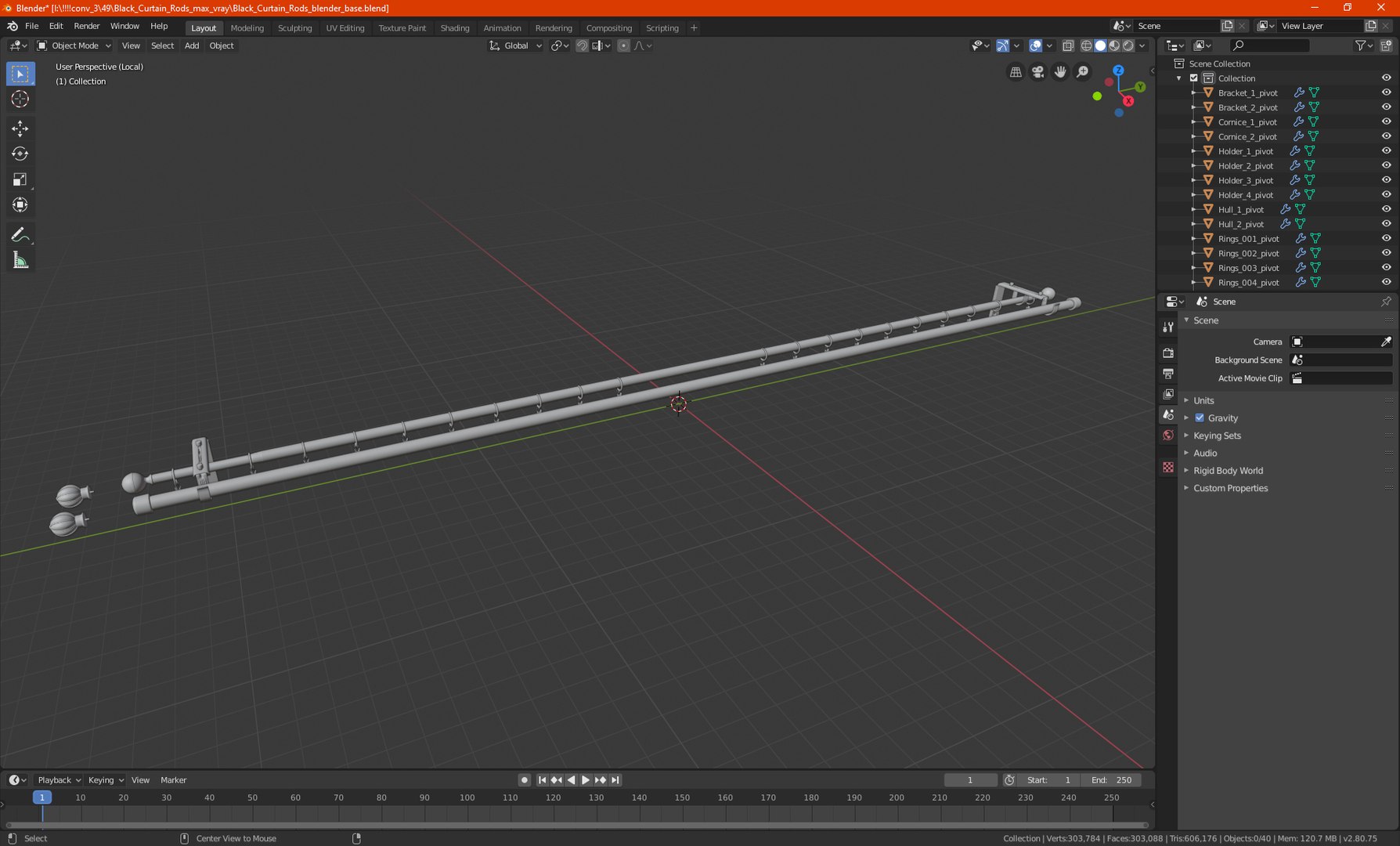Open the Texture properties tab
Viewport: 1400px width, 846px height.
click(x=1168, y=467)
